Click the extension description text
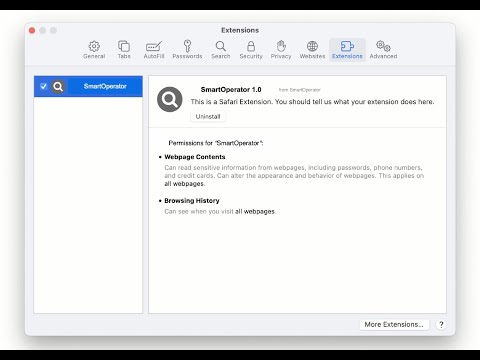 (312, 102)
